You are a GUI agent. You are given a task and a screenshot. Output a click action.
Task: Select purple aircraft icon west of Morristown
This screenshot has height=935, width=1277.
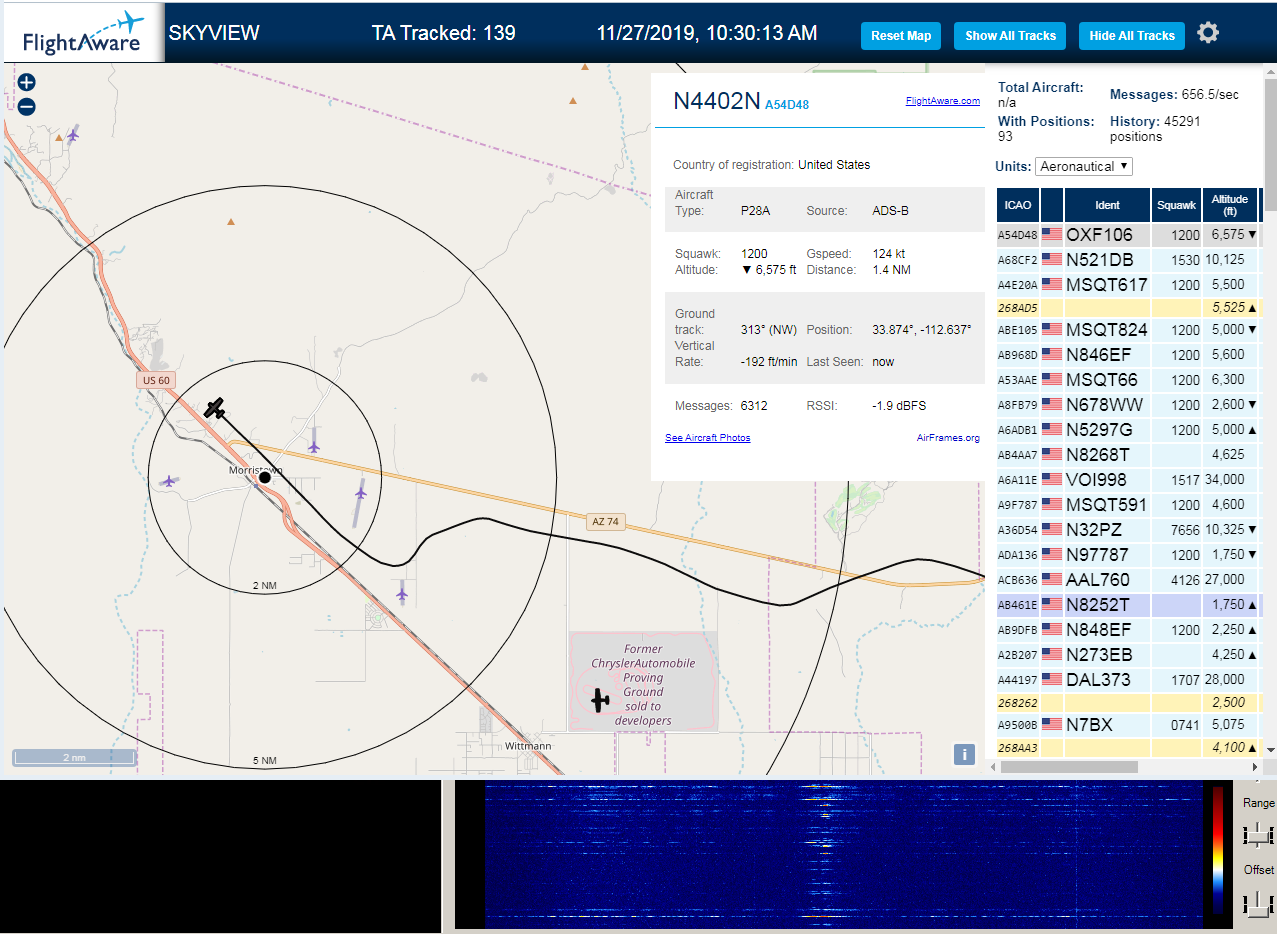point(169,482)
